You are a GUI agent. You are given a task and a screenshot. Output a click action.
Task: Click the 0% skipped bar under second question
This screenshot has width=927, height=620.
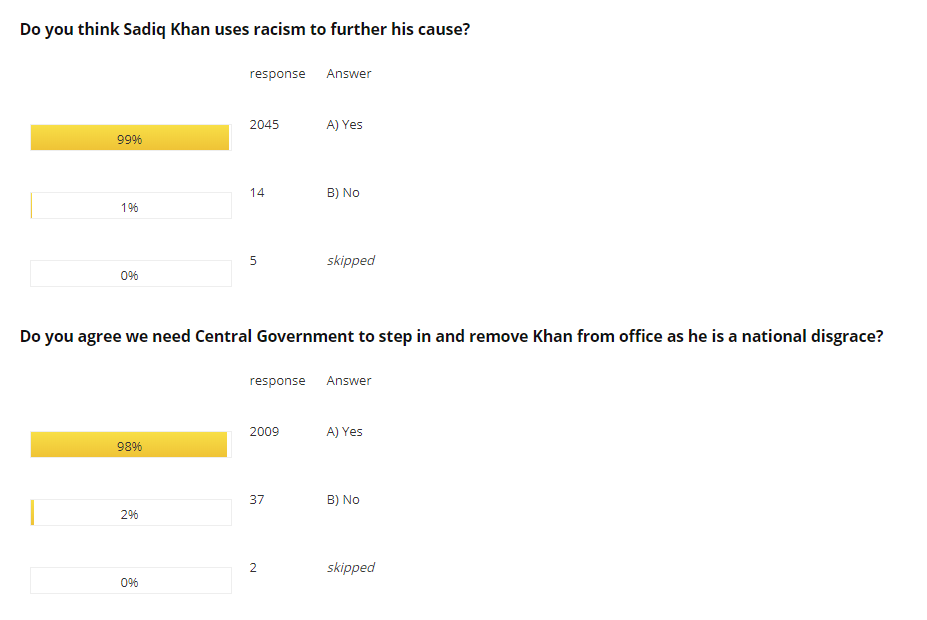coord(131,580)
